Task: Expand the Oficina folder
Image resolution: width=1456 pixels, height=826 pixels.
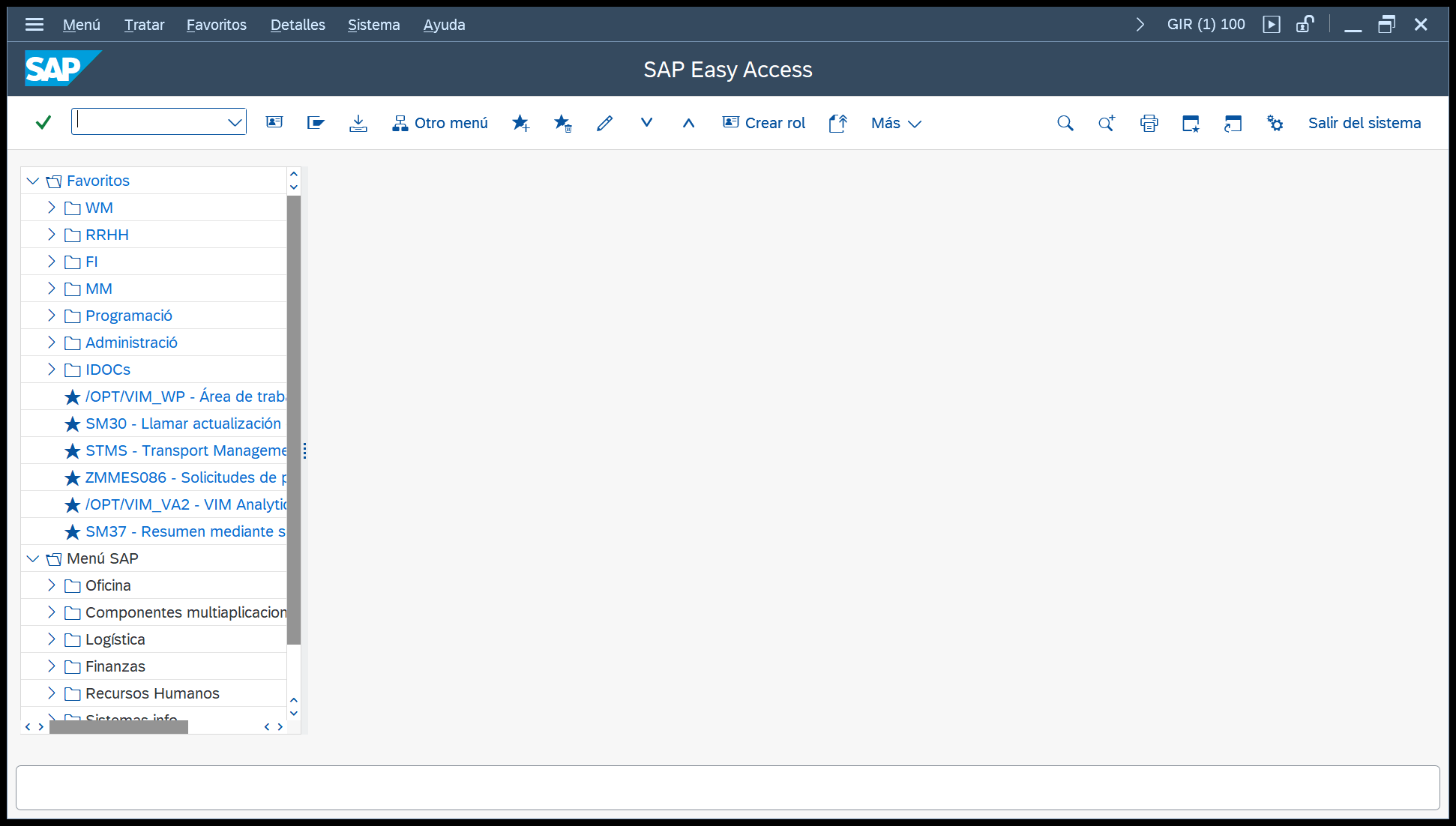Action: click(51, 585)
